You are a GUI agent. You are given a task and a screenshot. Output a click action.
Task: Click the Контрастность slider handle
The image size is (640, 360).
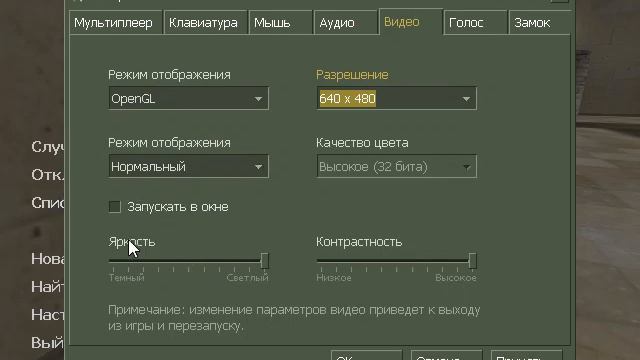(472, 261)
